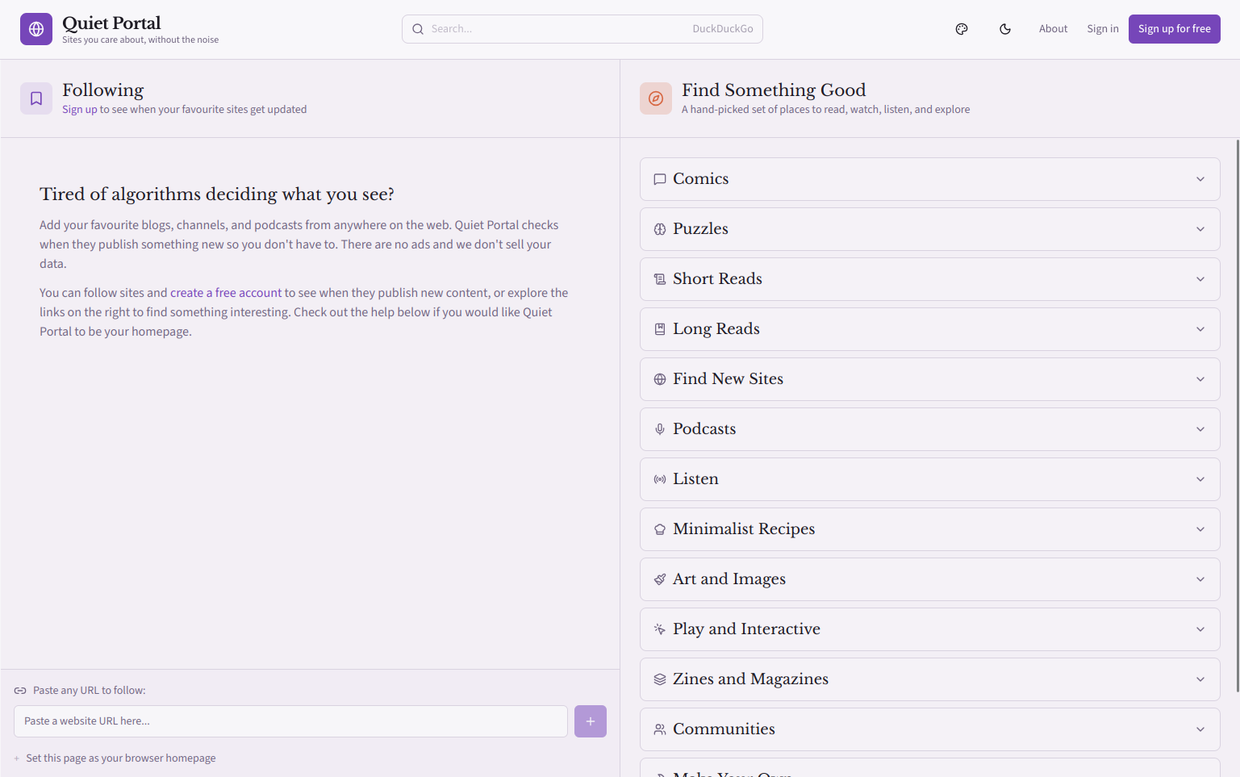Image resolution: width=1240 pixels, height=777 pixels.
Task: Click the compass icon beside Find Something Good
Action: click(x=656, y=98)
